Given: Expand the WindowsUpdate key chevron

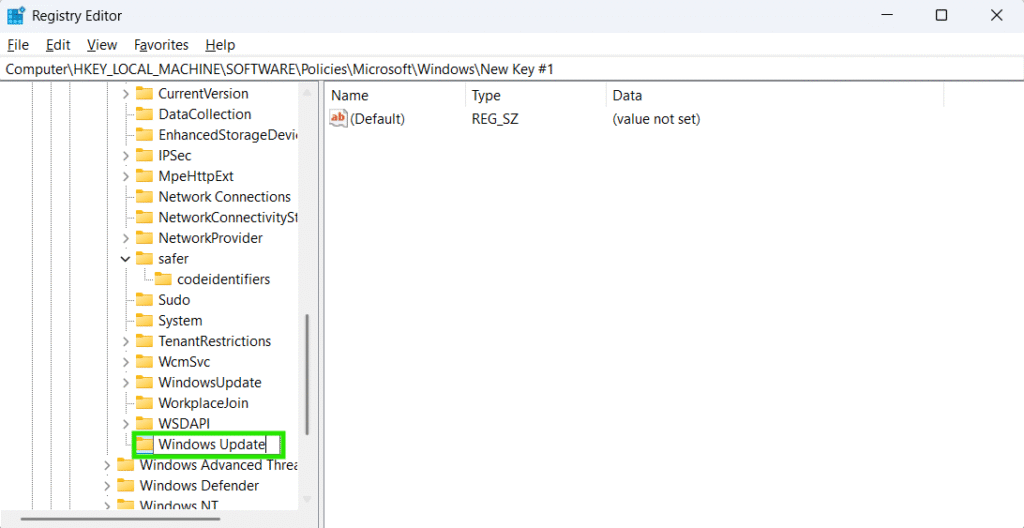Looking at the screenshot, I should click(x=125, y=383).
